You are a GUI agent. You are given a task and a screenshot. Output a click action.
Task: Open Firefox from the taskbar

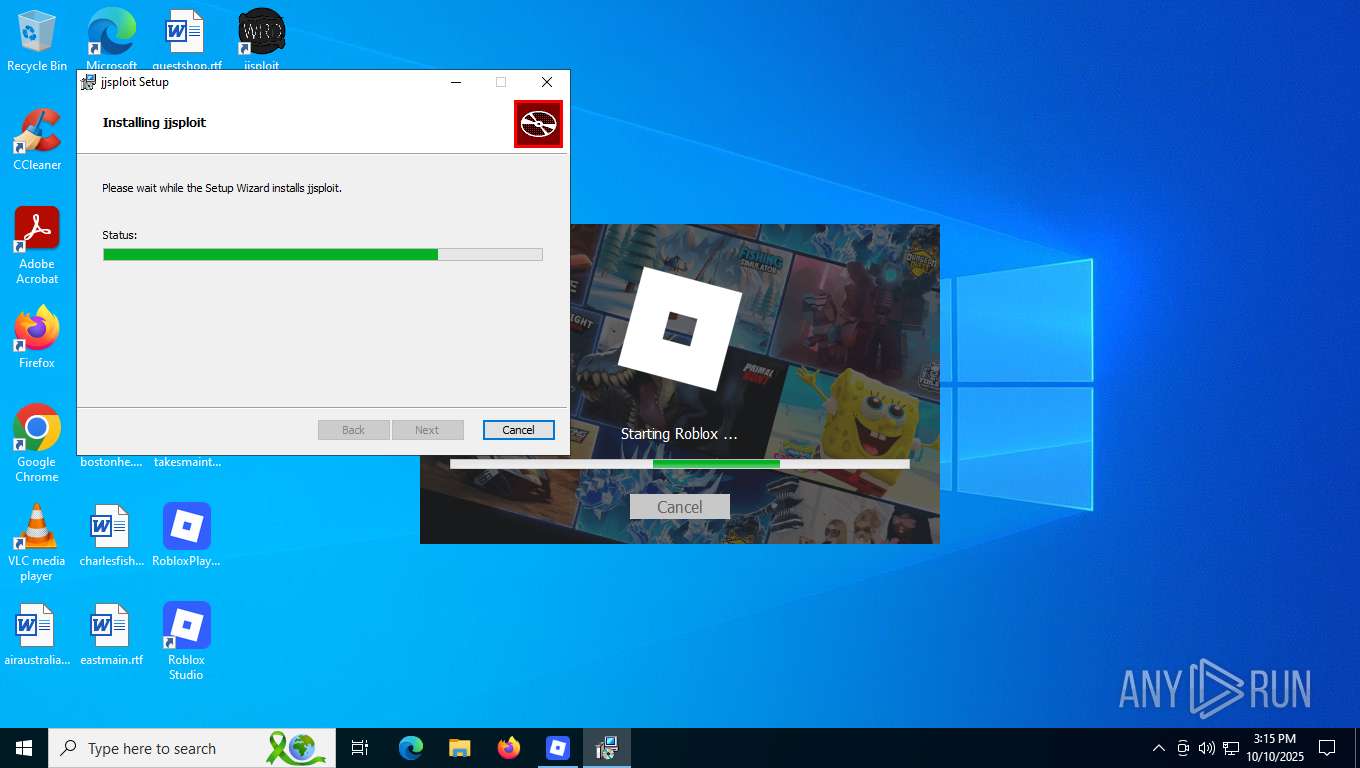[509, 748]
